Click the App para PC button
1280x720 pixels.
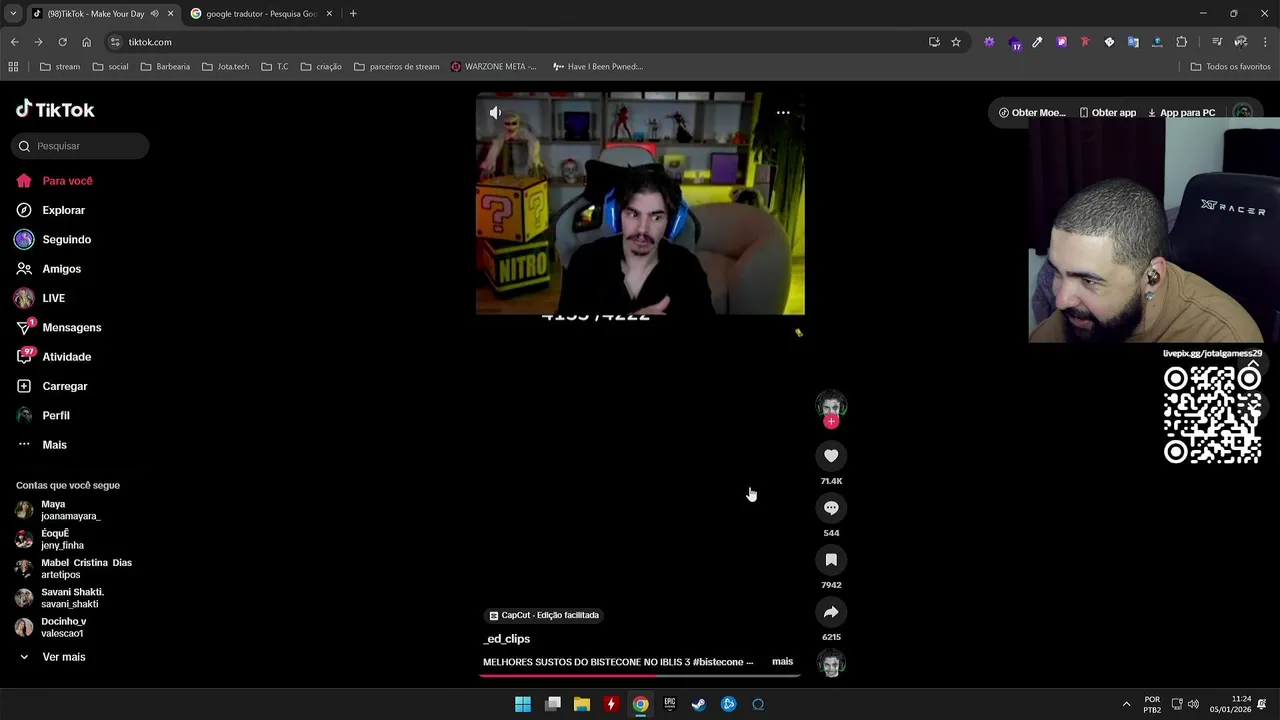click(1181, 113)
